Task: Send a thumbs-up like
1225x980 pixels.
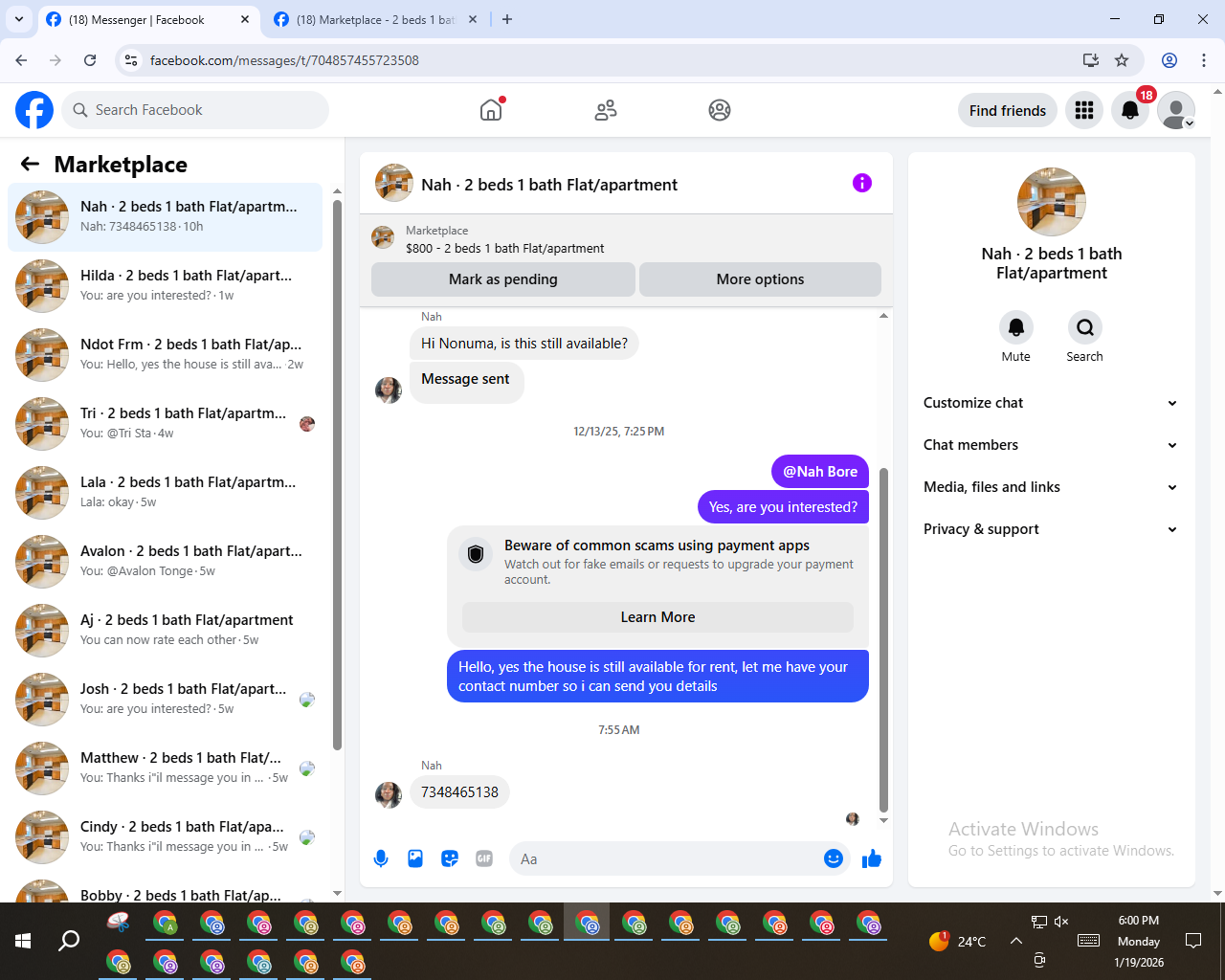Action: pyautogui.click(x=871, y=858)
